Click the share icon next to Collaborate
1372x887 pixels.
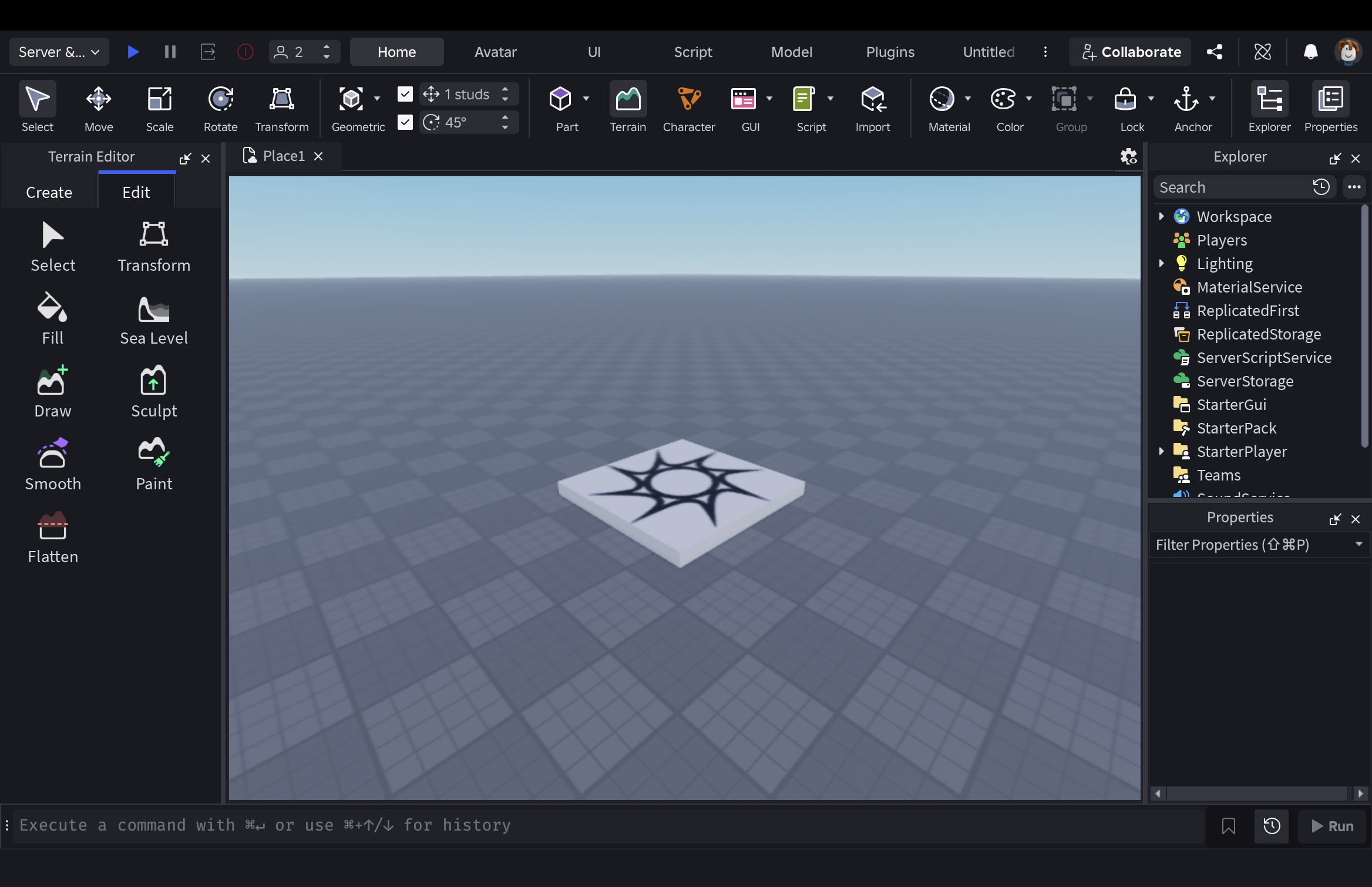1215,52
